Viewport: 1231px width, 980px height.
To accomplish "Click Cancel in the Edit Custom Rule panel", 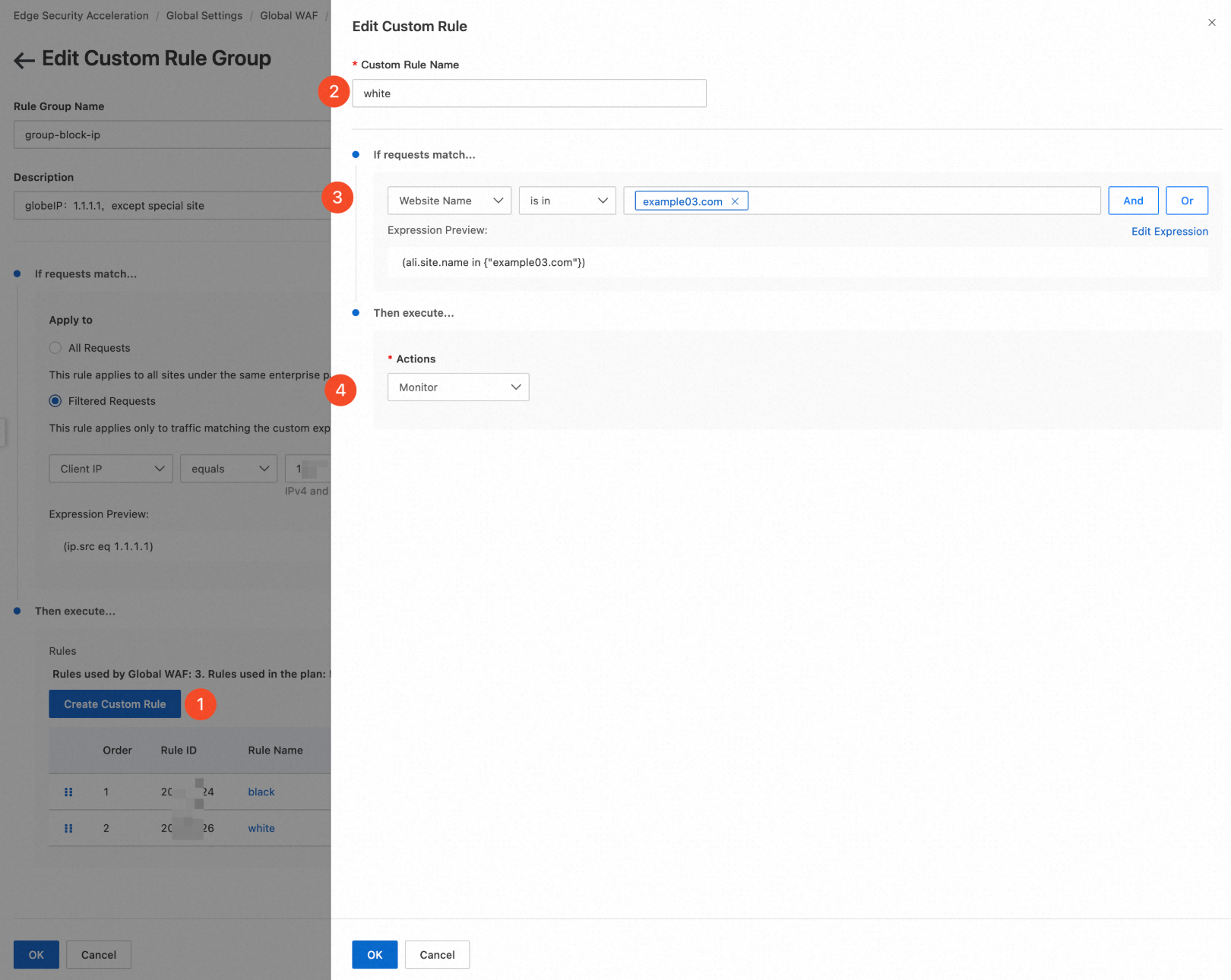I will pos(437,955).
